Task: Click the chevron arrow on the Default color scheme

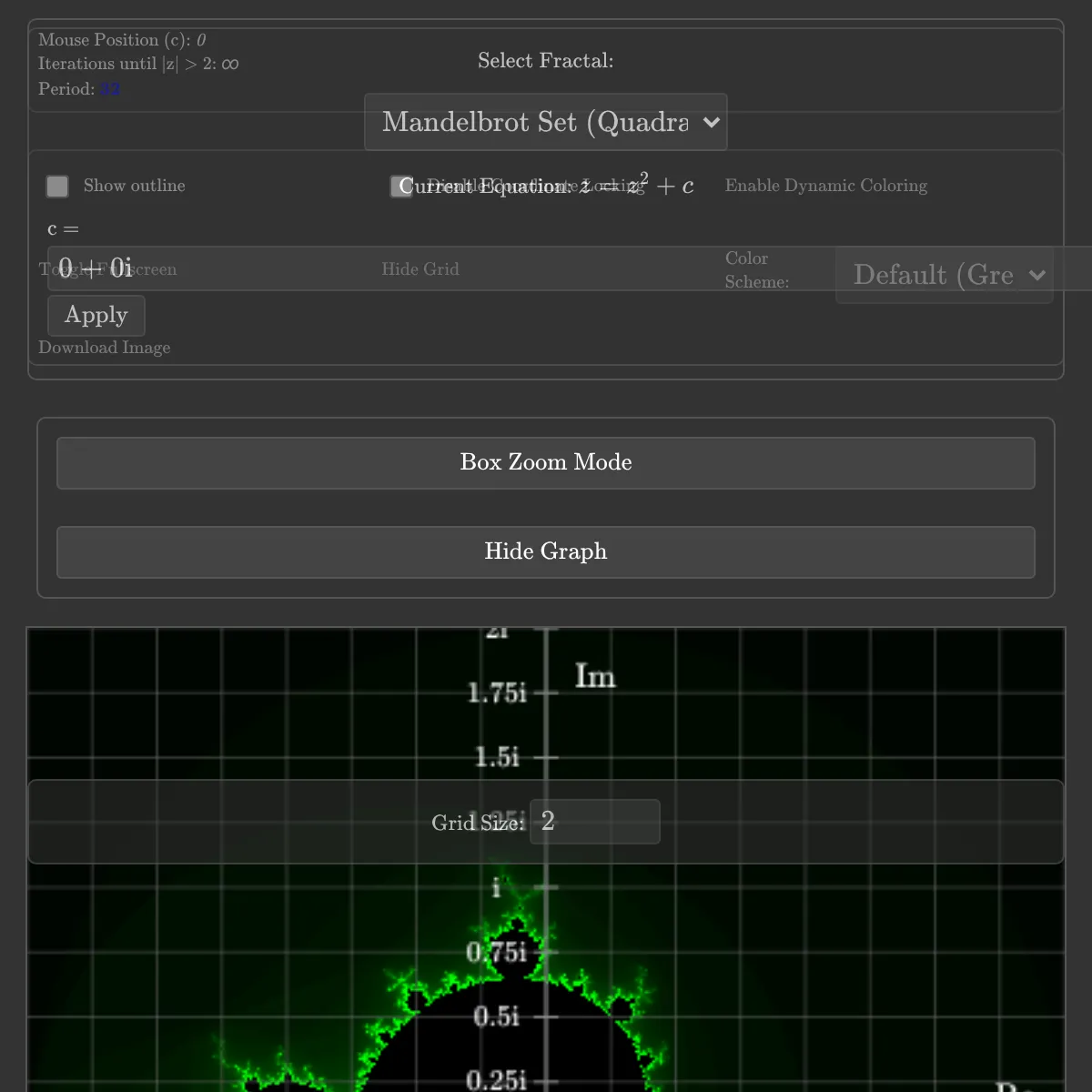Action: 1036,276
